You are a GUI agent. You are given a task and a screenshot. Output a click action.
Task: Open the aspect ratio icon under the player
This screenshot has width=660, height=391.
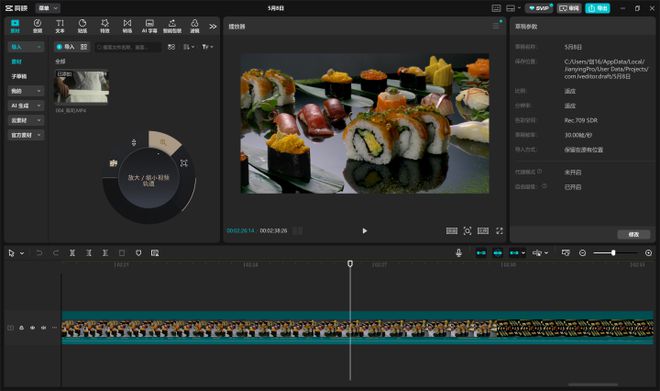point(483,231)
